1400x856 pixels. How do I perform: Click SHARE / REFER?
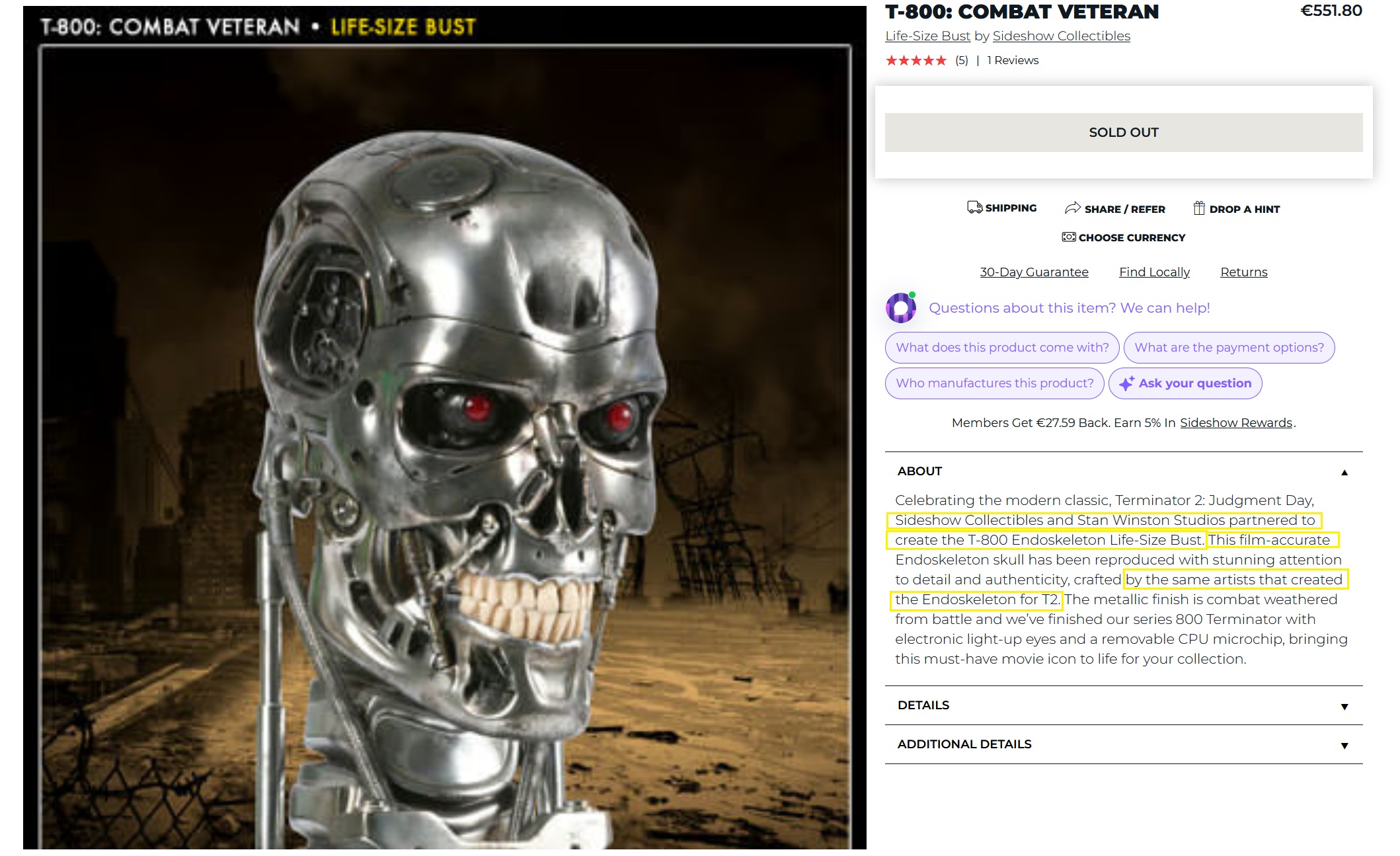point(1115,209)
